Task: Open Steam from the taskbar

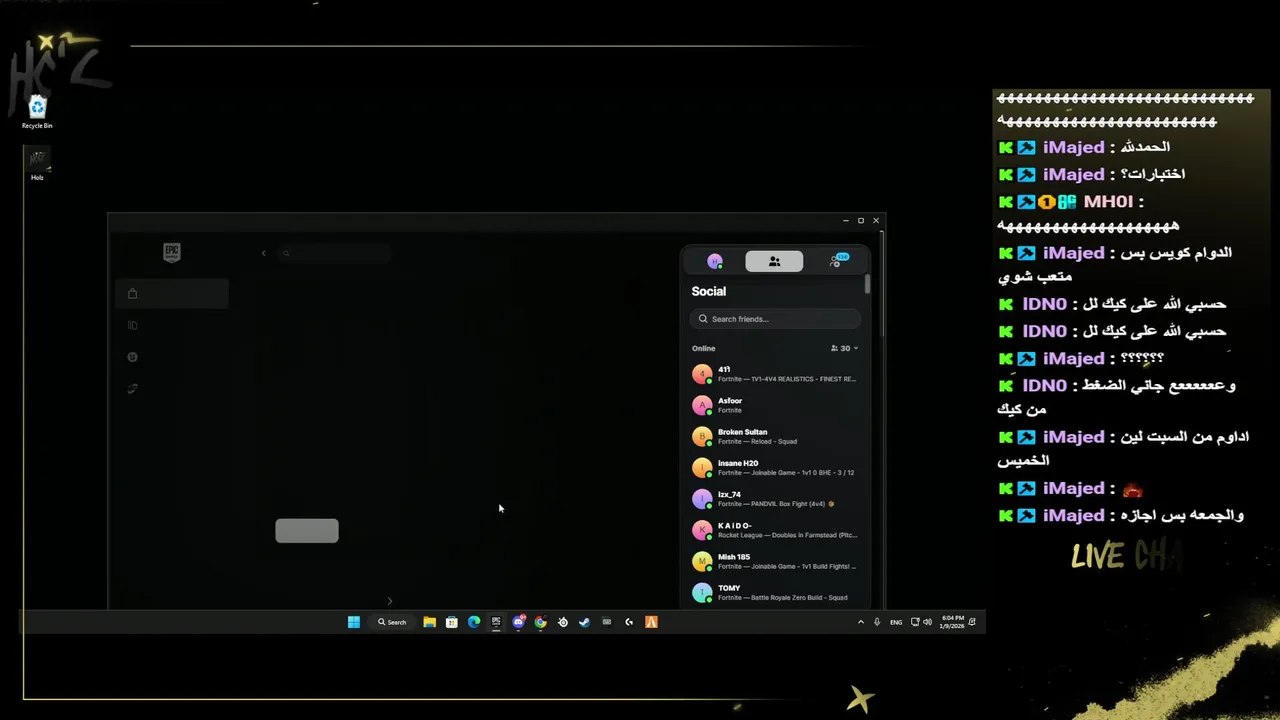Action: (x=584, y=622)
